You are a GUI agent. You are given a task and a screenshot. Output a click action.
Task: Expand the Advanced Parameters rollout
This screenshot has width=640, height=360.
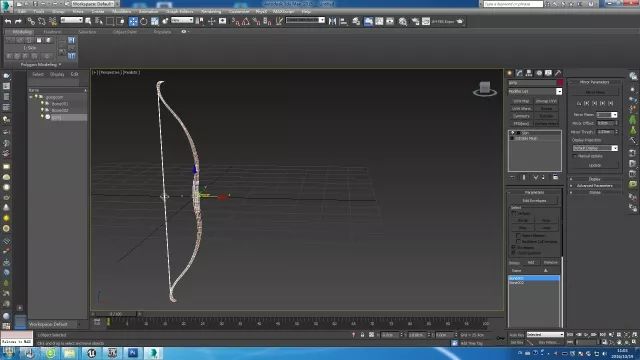point(595,185)
